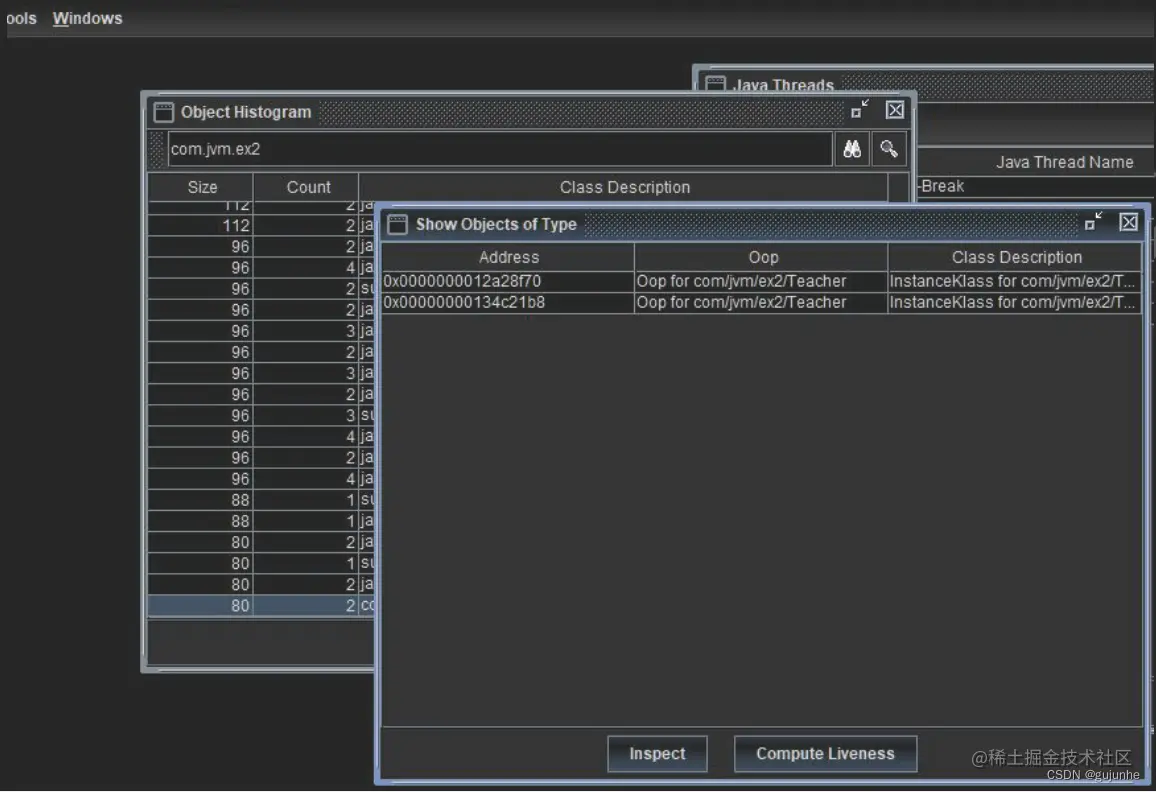Click Count column header in histogram
Viewport: 1156px width, 792px height.
point(307,187)
